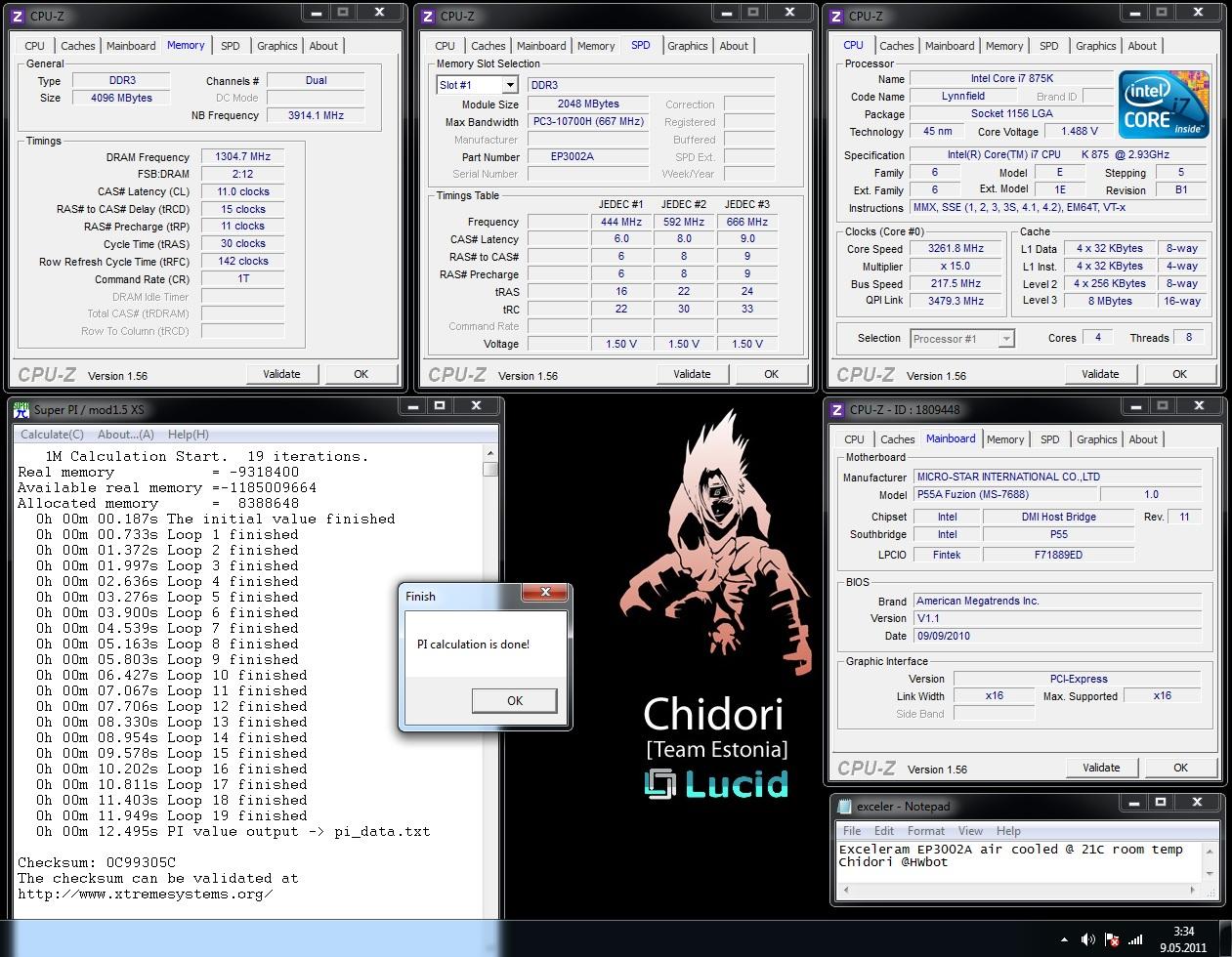1232x957 pixels.
Task: Open the Edit menu in Notepad
Action: pos(884,831)
